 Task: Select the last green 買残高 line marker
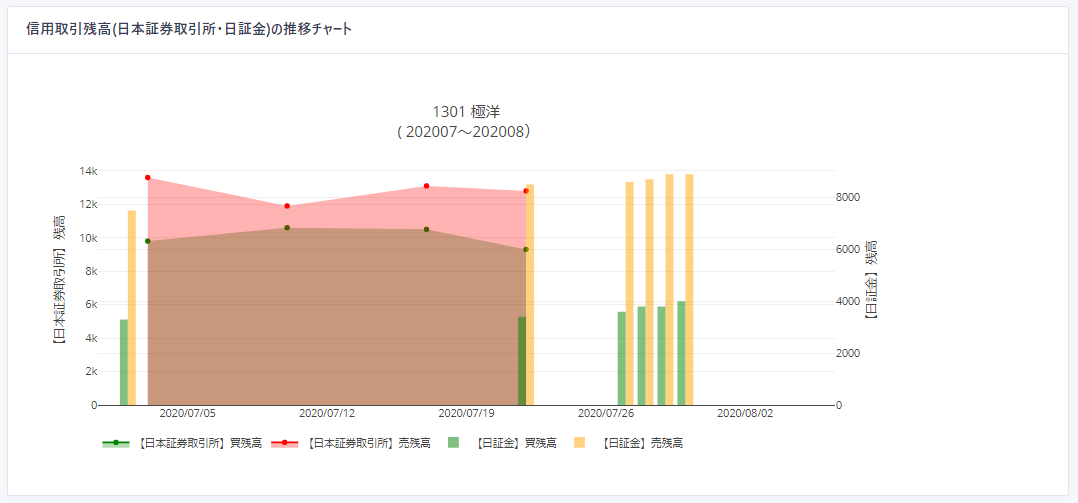click(x=526, y=250)
